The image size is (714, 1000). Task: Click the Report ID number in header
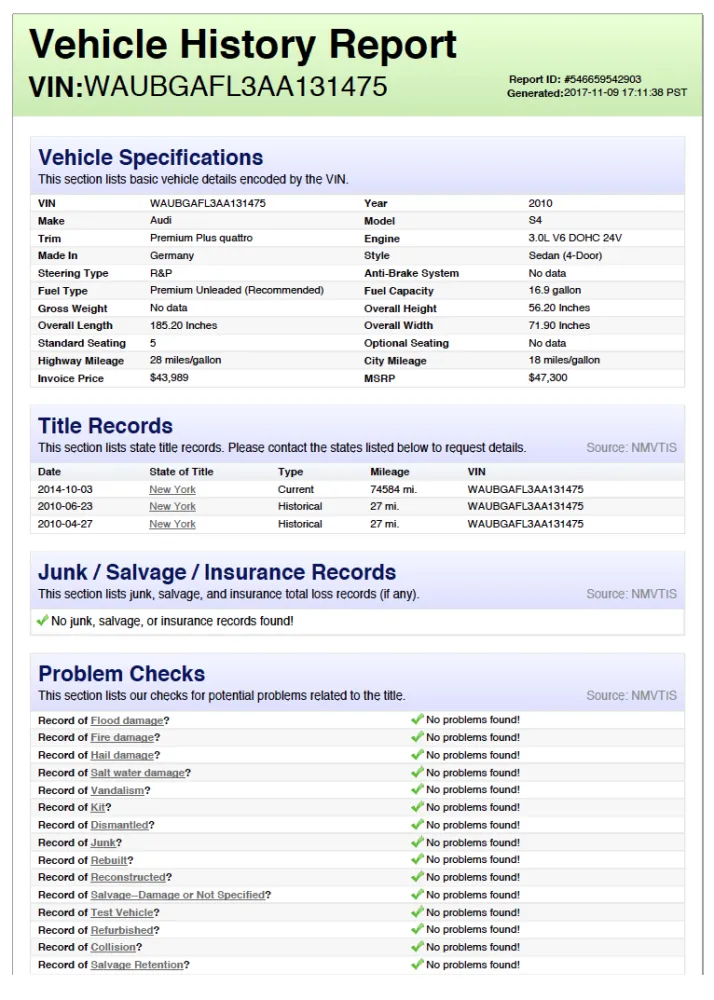[x=602, y=79]
